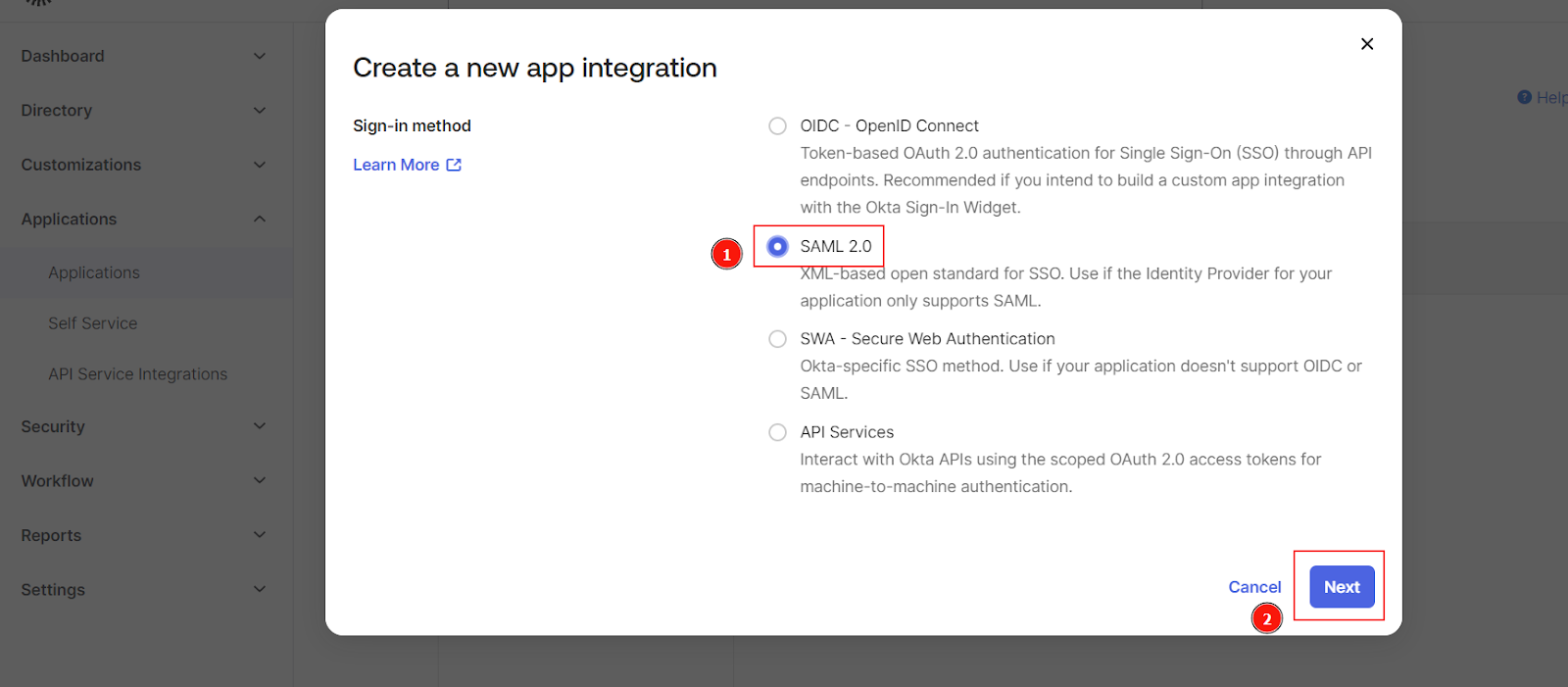Expand the Dashboard menu chevron
The height and width of the screenshot is (687, 1568).
260,56
